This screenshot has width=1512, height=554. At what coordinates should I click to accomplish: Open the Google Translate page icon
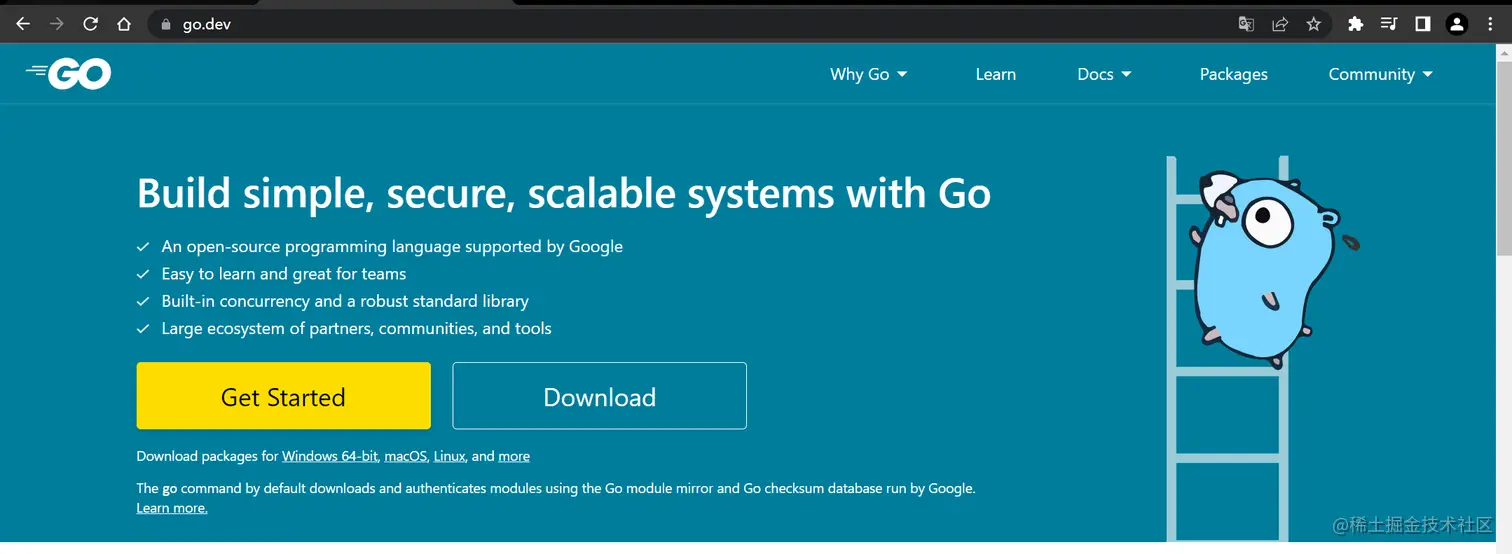pyautogui.click(x=1246, y=24)
